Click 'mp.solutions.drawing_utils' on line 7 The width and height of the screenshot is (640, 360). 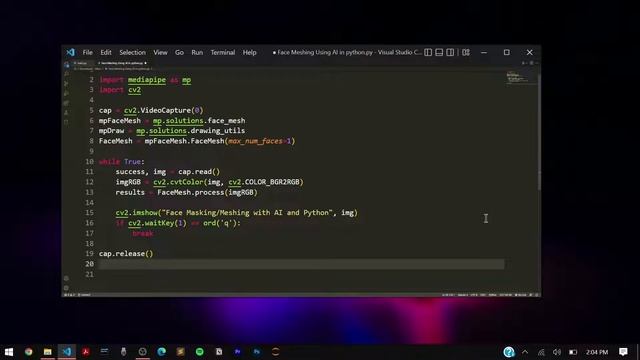[x=191, y=131]
